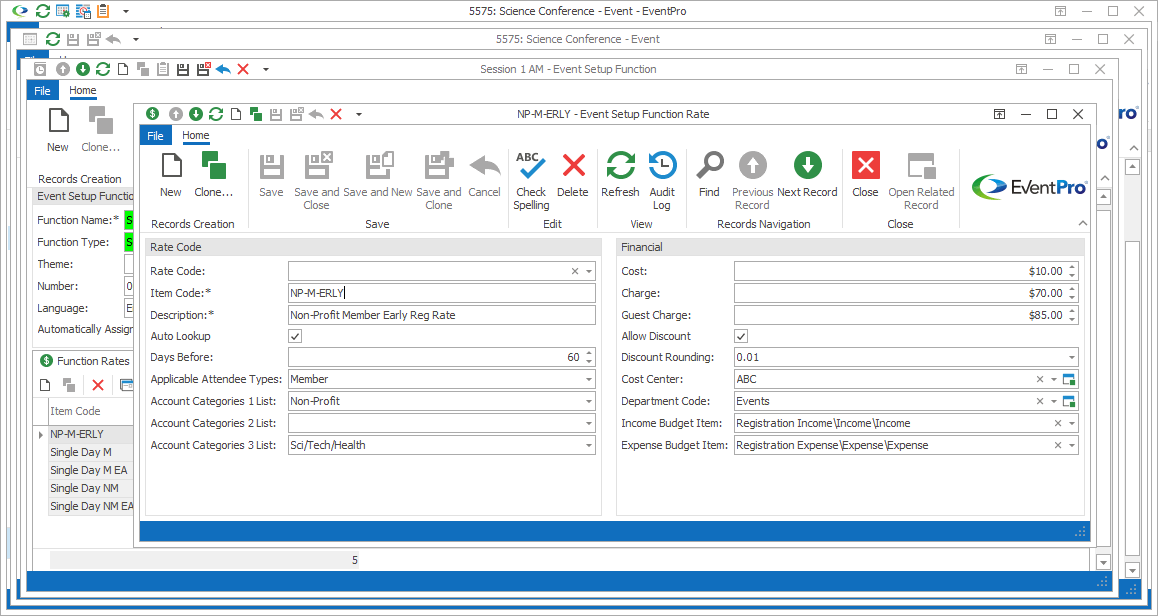Click the green Clone ribbon button in the Function Rate window
Image resolution: width=1158 pixels, height=616 pixels.
pyautogui.click(x=213, y=176)
